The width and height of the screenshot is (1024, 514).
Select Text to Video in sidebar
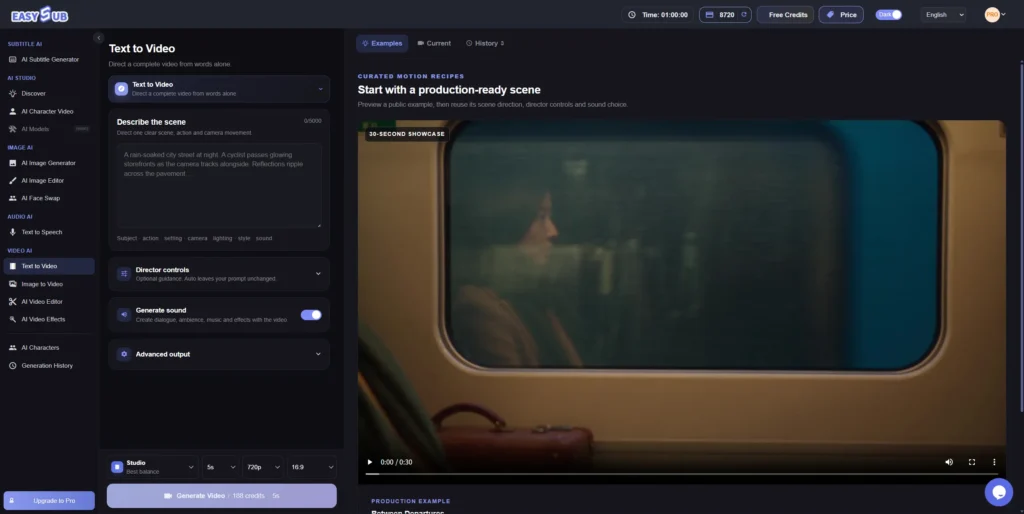coord(49,266)
